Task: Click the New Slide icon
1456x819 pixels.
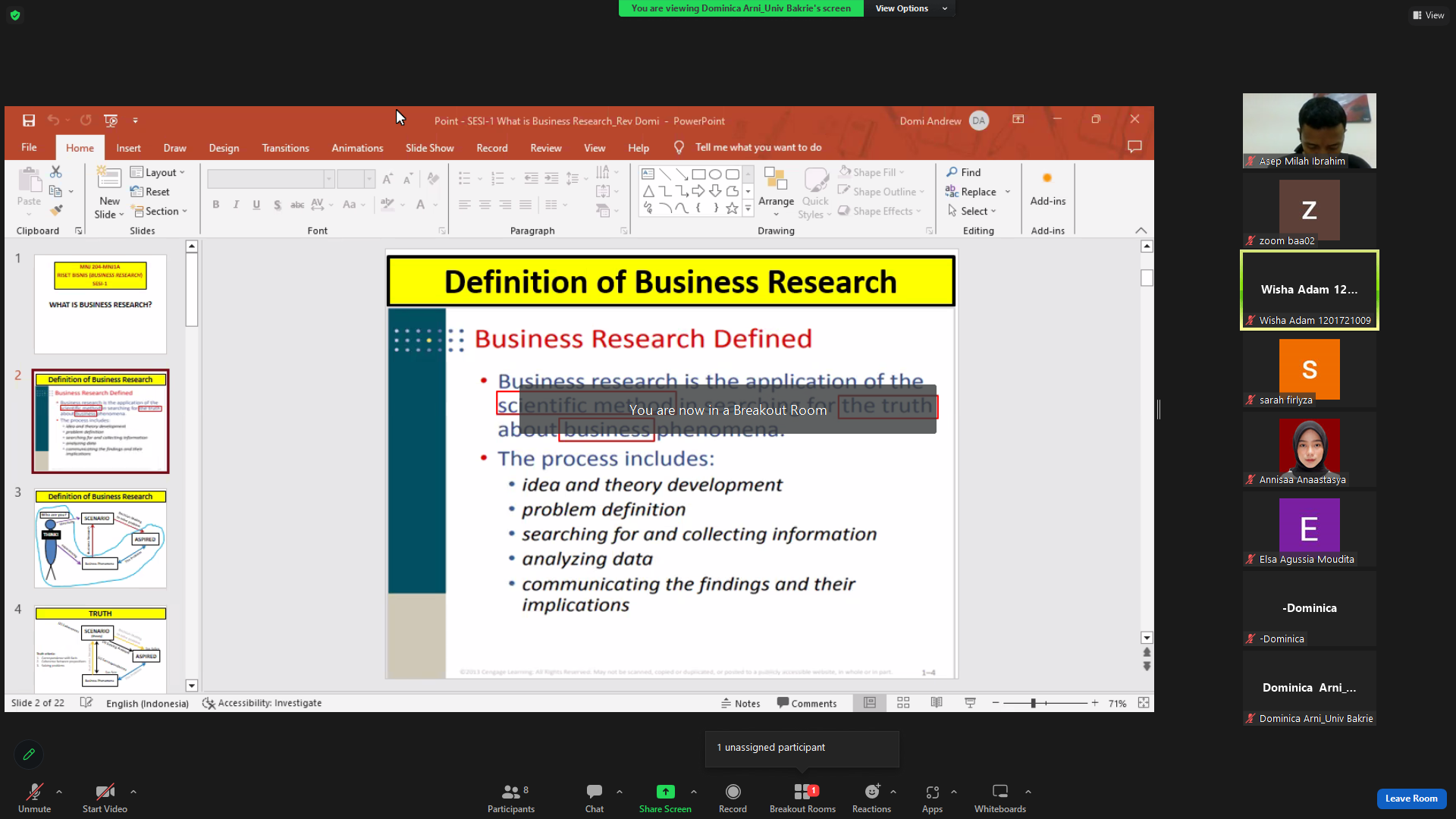Action: click(109, 178)
